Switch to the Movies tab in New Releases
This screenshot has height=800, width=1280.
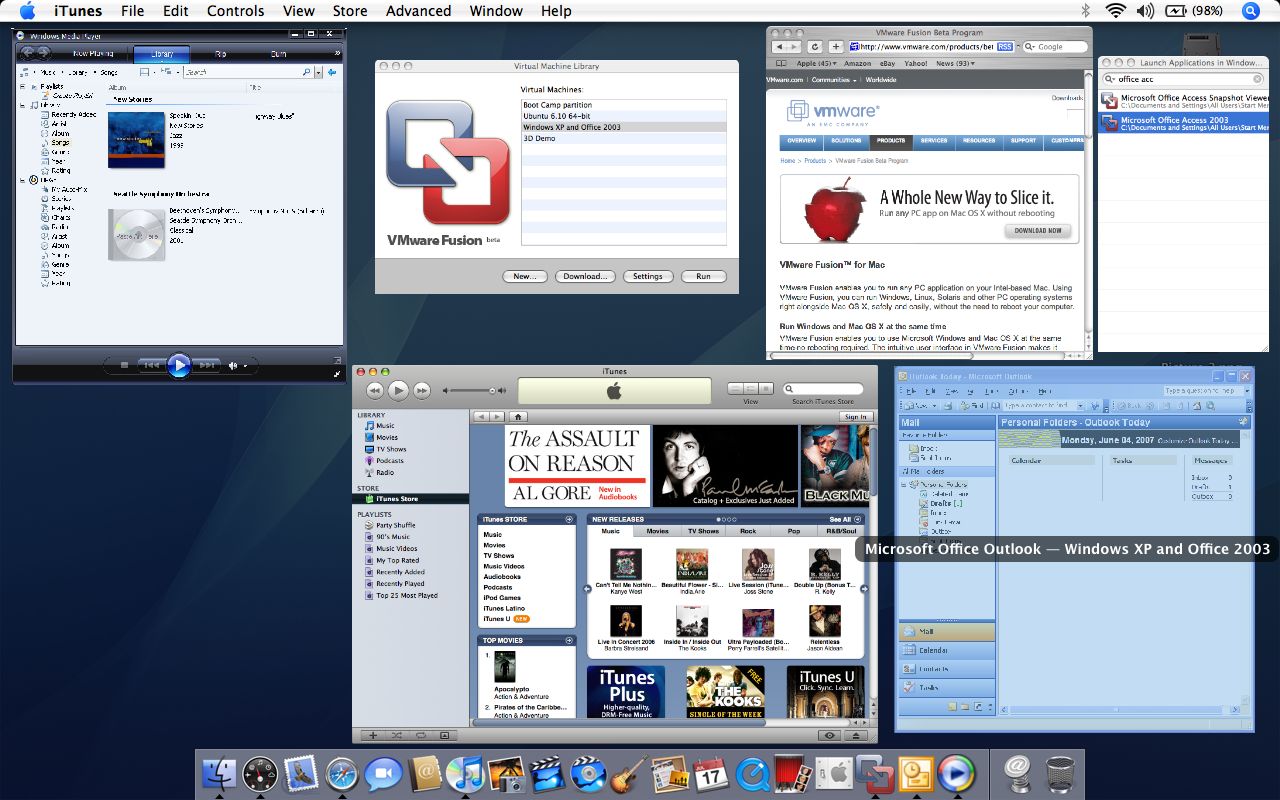657,531
